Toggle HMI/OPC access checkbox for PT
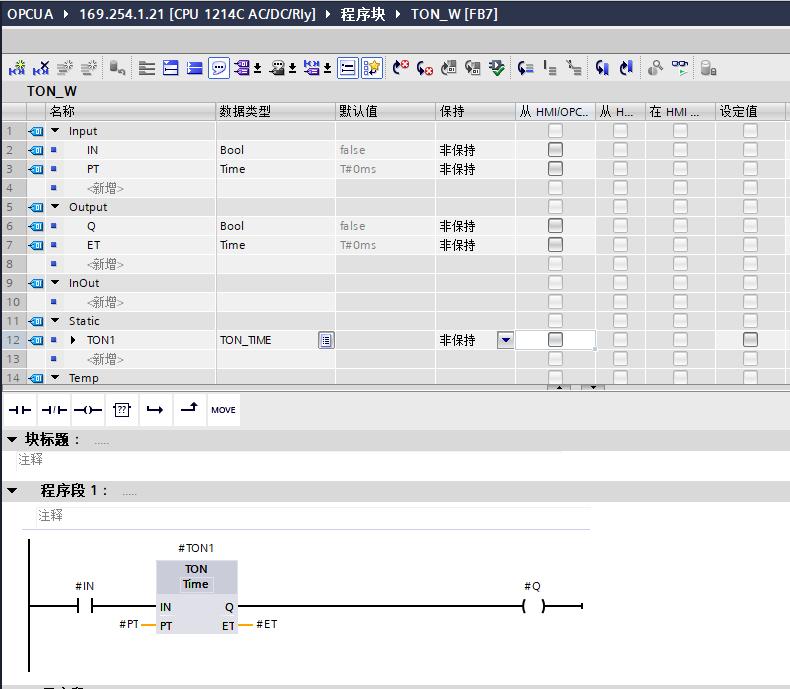Viewport: 790px width, 689px height. coord(555,169)
